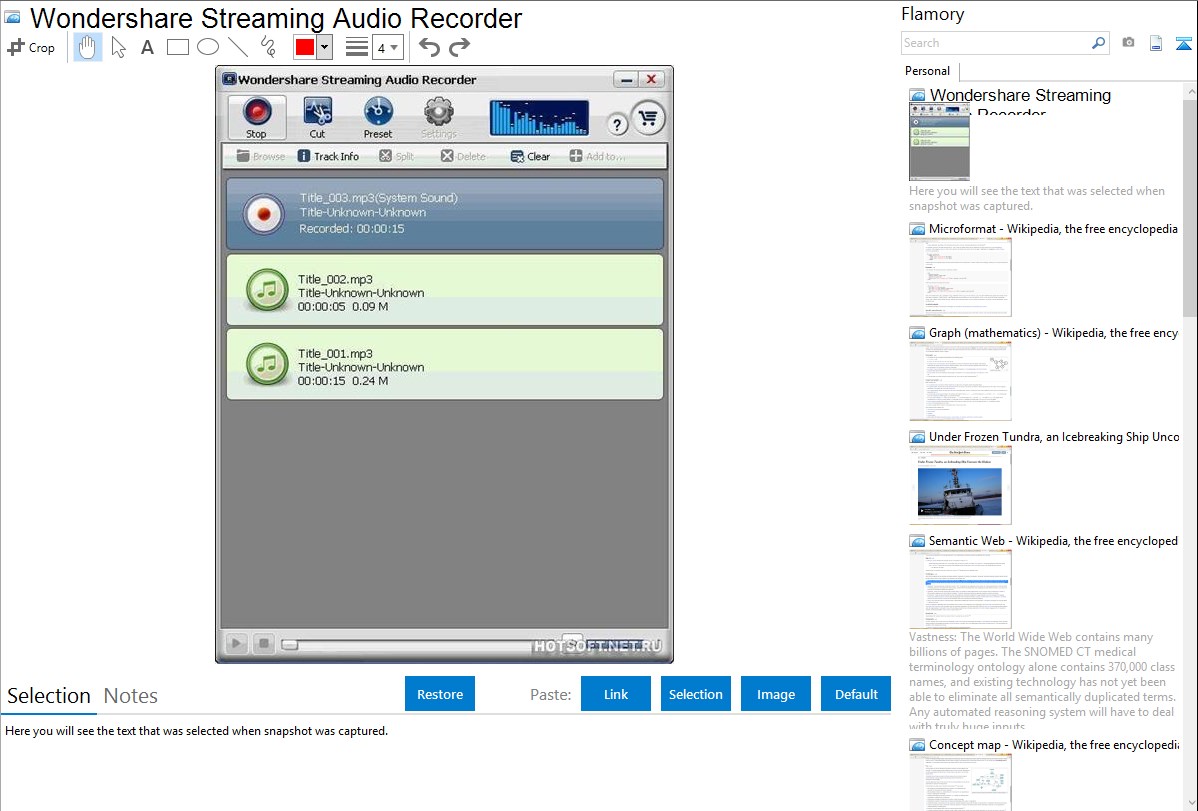
Task: Click Browse in the recorder toolbar
Action: click(x=261, y=156)
